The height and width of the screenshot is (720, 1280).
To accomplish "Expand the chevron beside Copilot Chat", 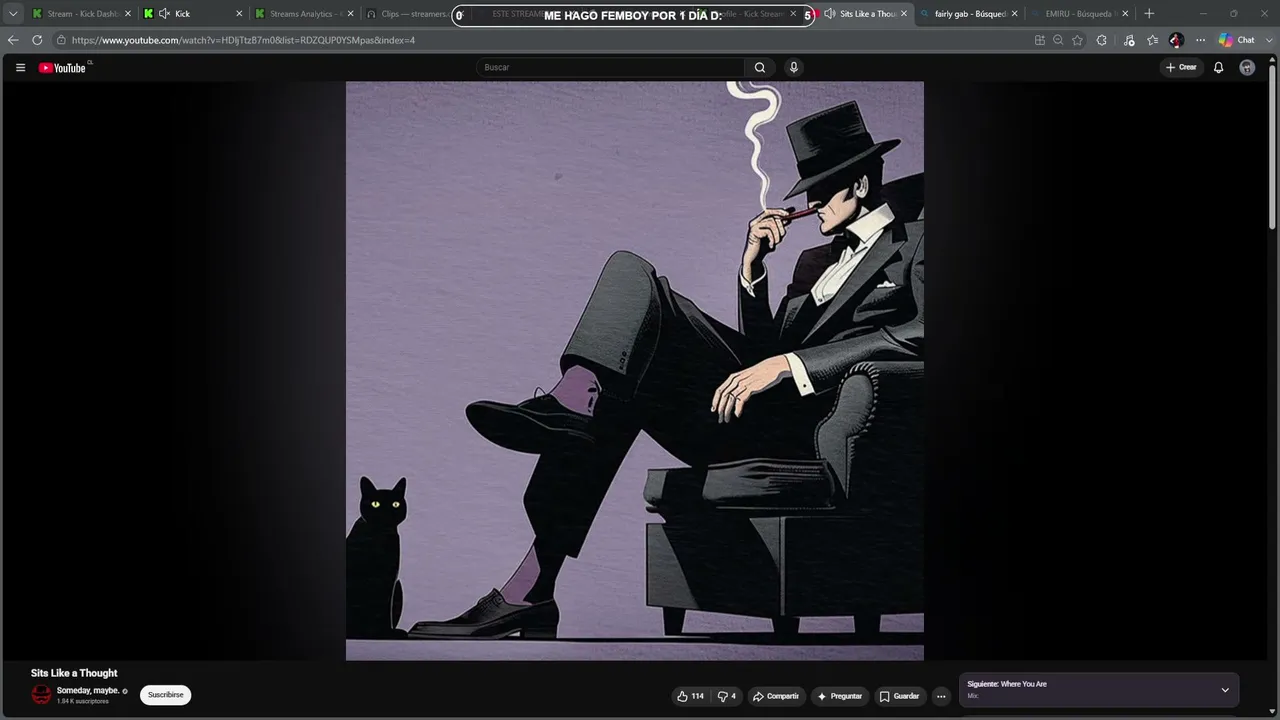I will point(1268,40).
